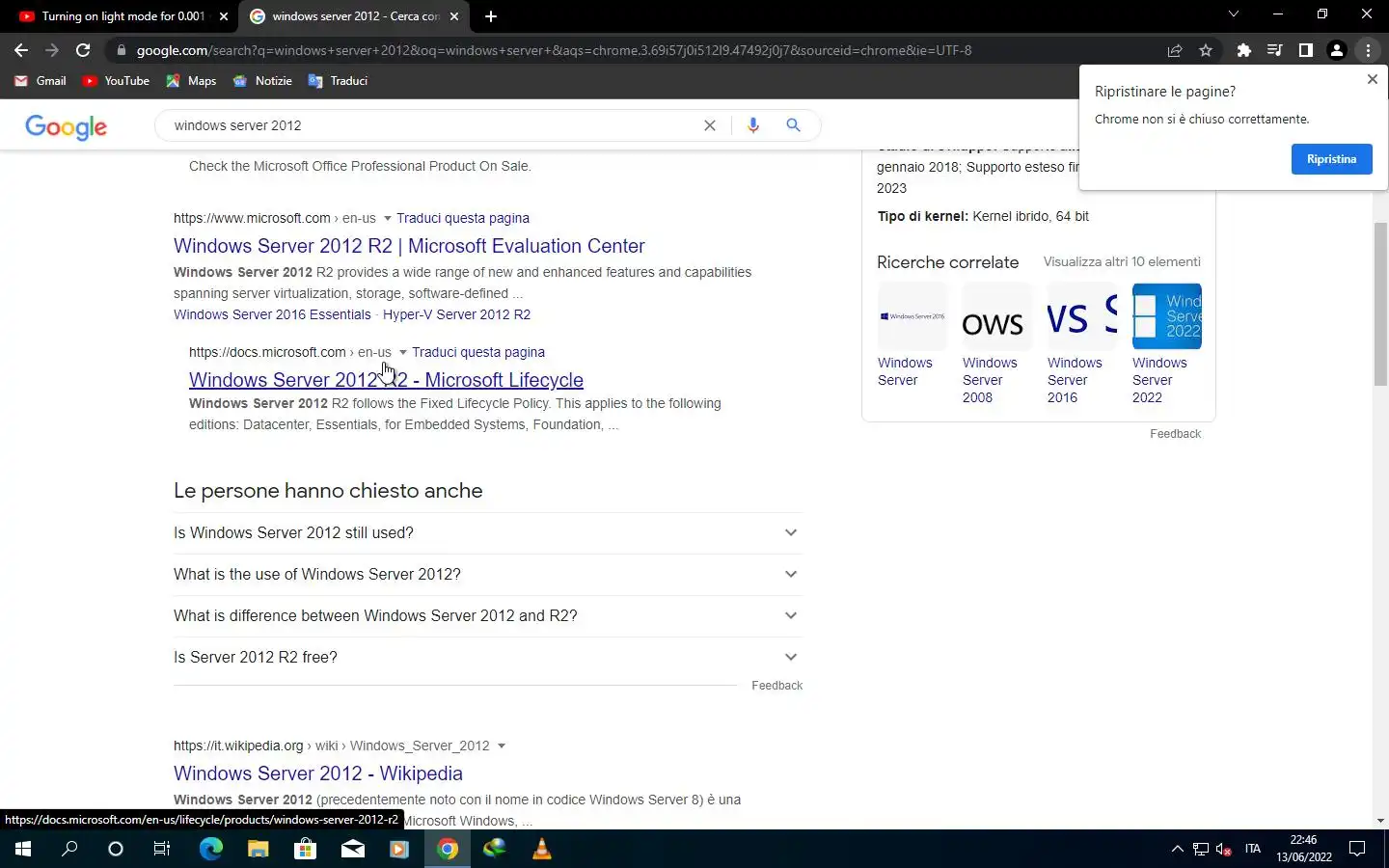The height and width of the screenshot is (868, 1389).
Task: Launch VLC media player from the taskbar
Action: 542,849
